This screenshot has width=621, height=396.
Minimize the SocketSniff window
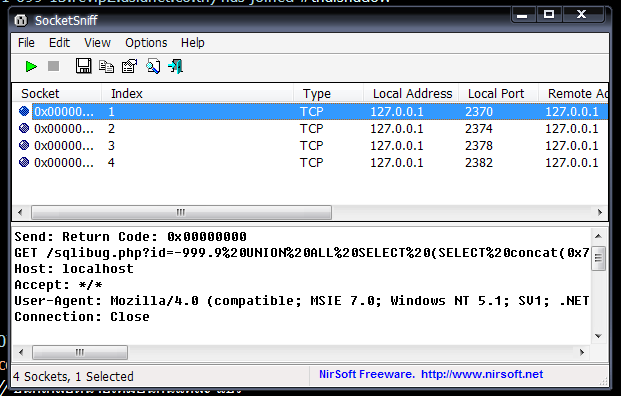click(x=522, y=15)
